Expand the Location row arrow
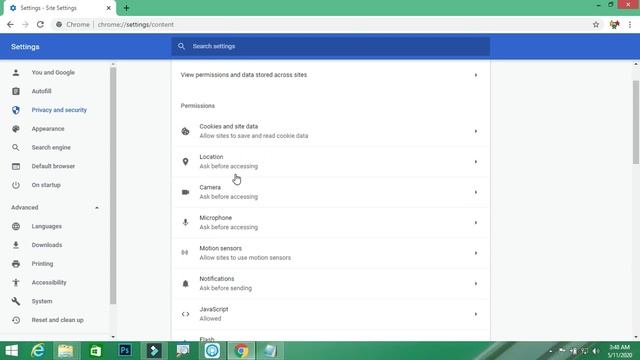 pyautogui.click(x=476, y=162)
